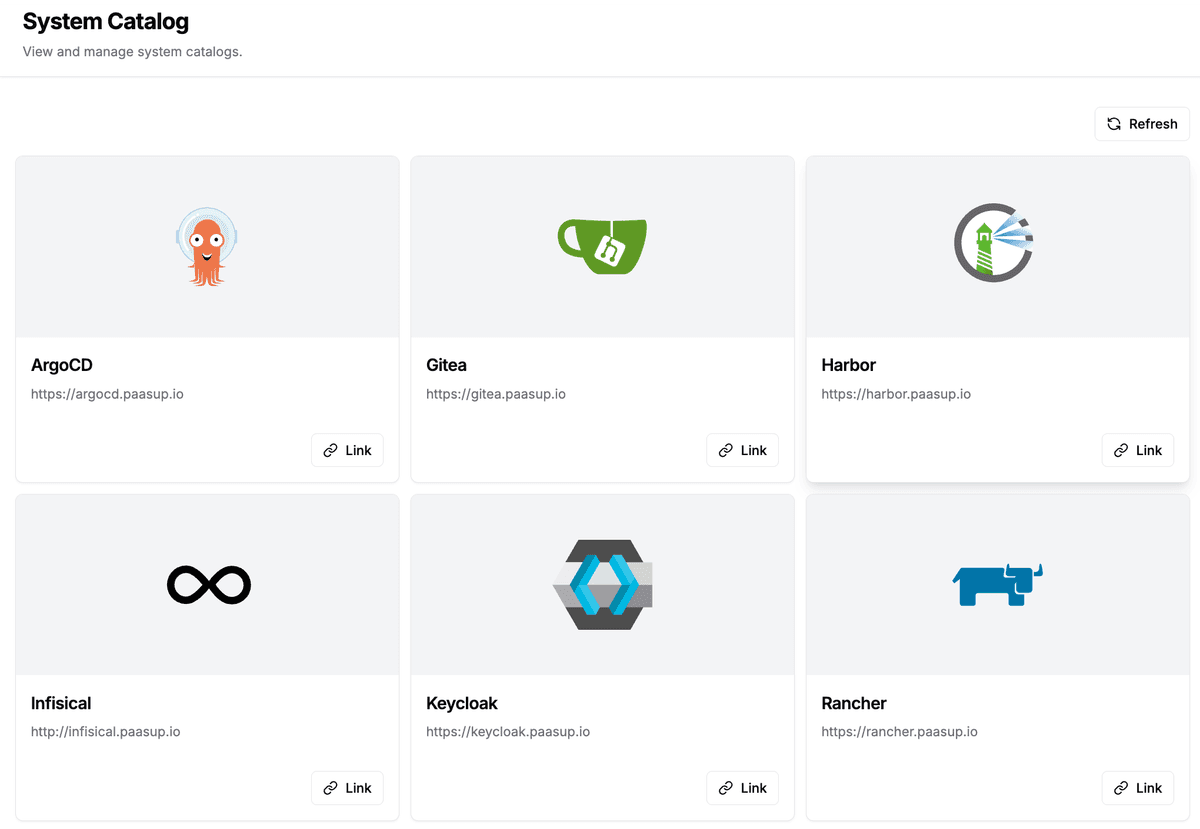Image resolution: width=1200 pixels, height=829 pixels.
Task: Click the Rancher bull logo
Action: pyautogui.click(x=997, y=584)
